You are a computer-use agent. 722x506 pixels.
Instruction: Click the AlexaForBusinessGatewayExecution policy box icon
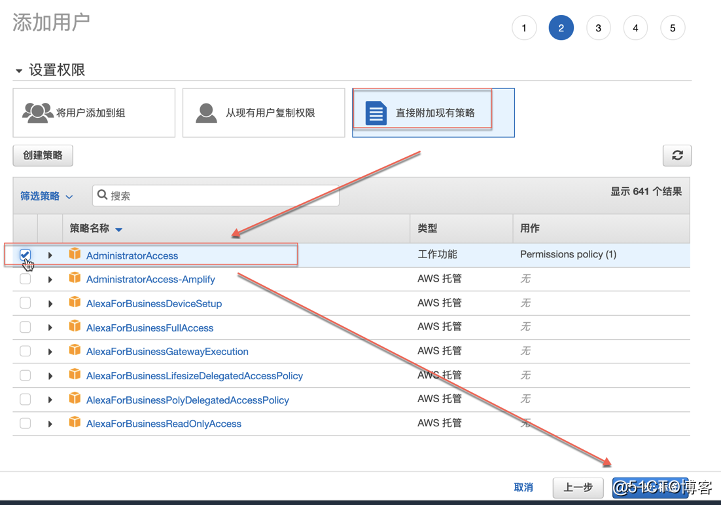(75, 350)
